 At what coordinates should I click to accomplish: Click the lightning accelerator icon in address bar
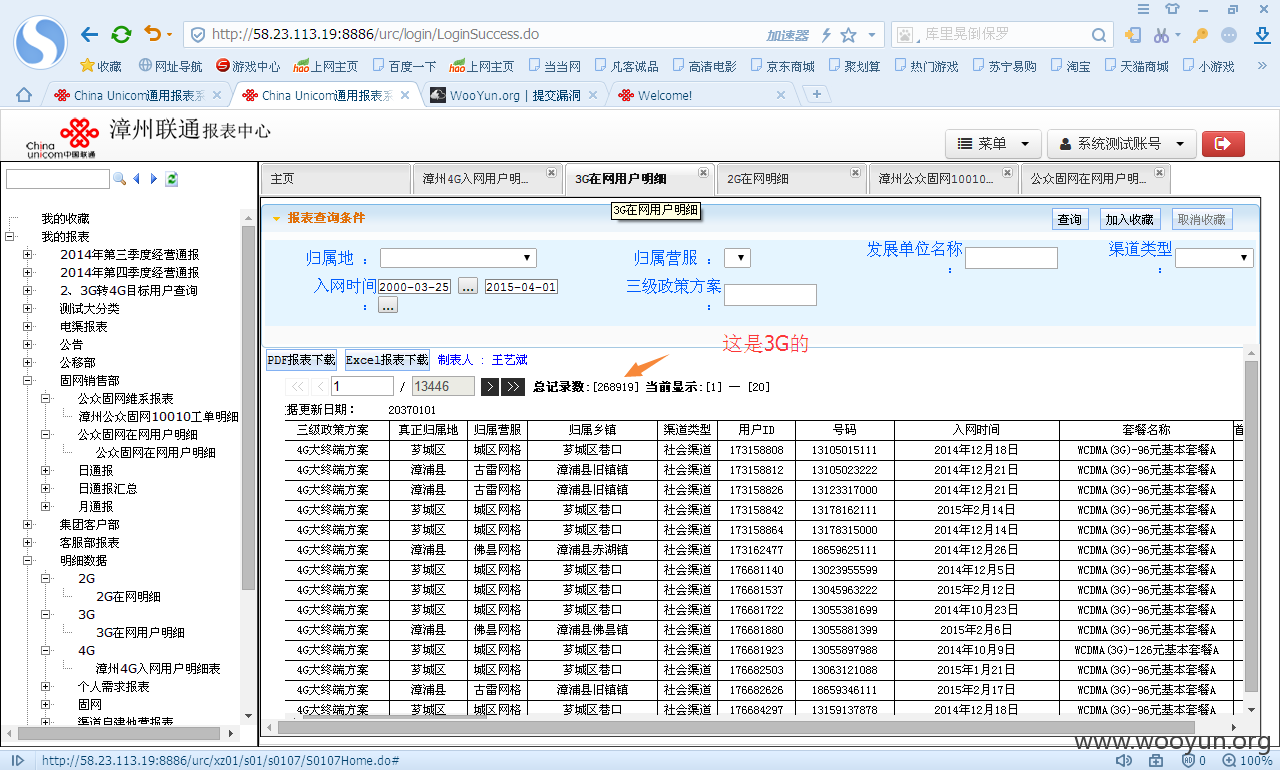point(826,35)
